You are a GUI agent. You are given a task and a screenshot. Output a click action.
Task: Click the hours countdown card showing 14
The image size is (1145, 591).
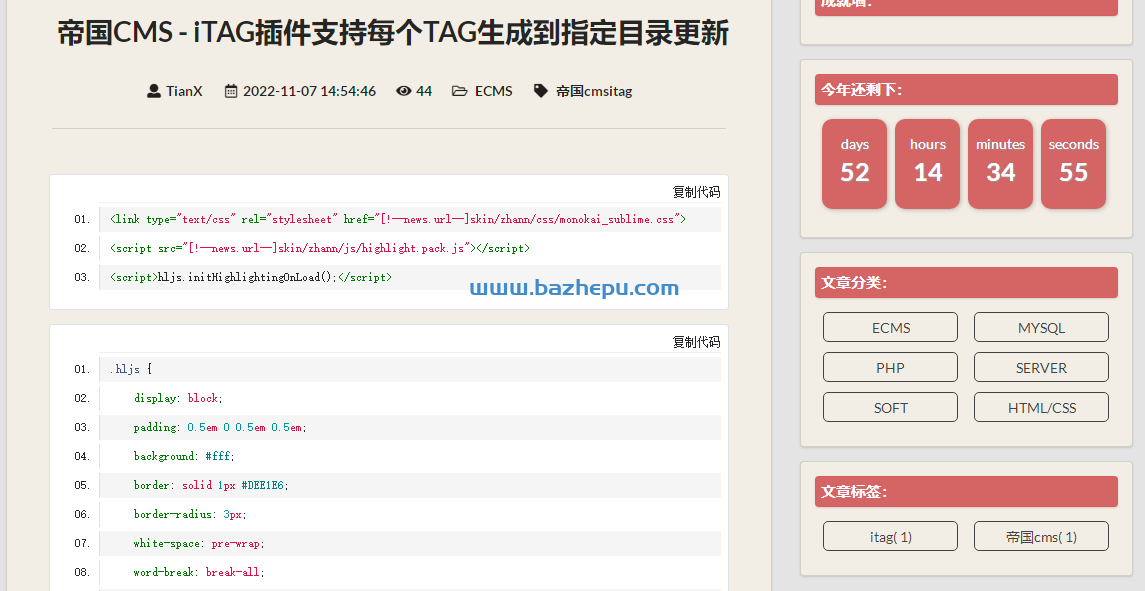927,164
